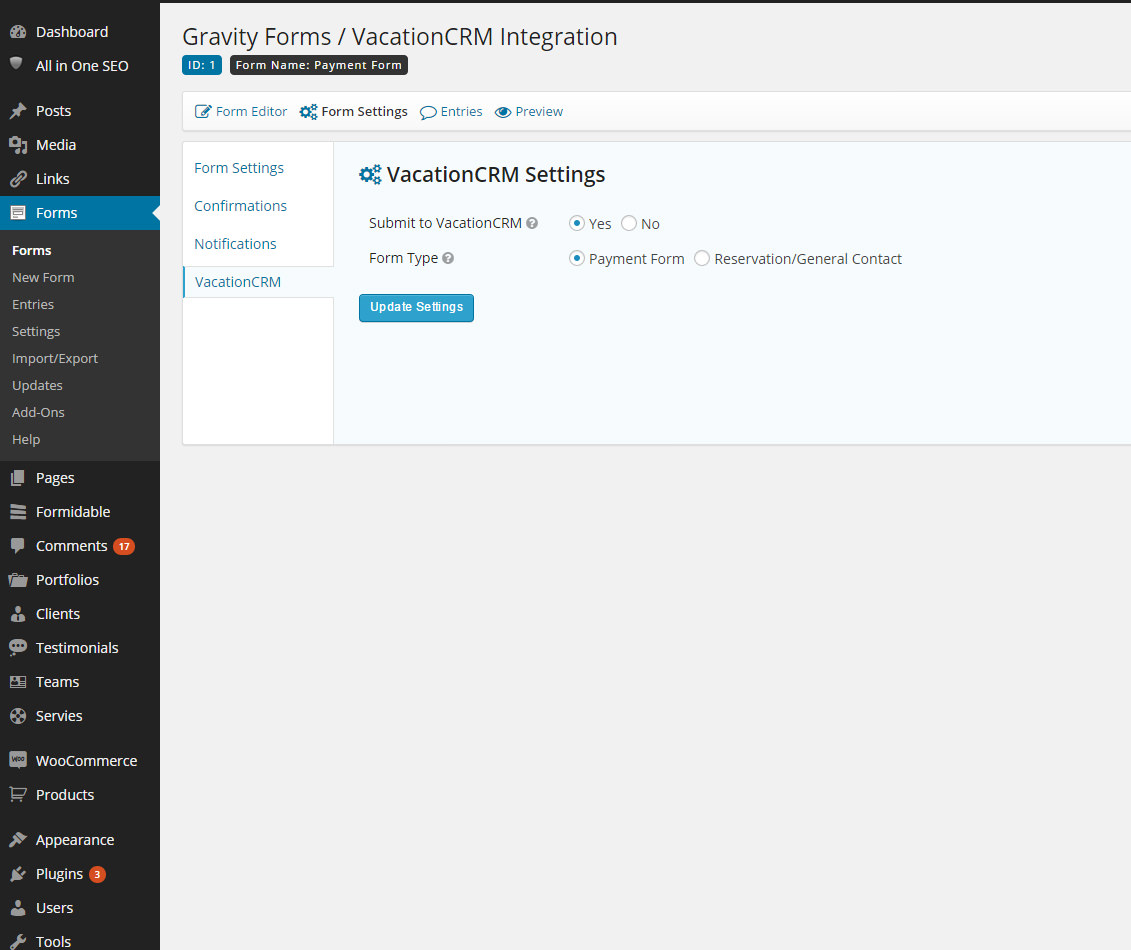The height and width of the screenshot is (950, 1131).
Task: Click the Comments badge showing 17
Action: (124, 547)
